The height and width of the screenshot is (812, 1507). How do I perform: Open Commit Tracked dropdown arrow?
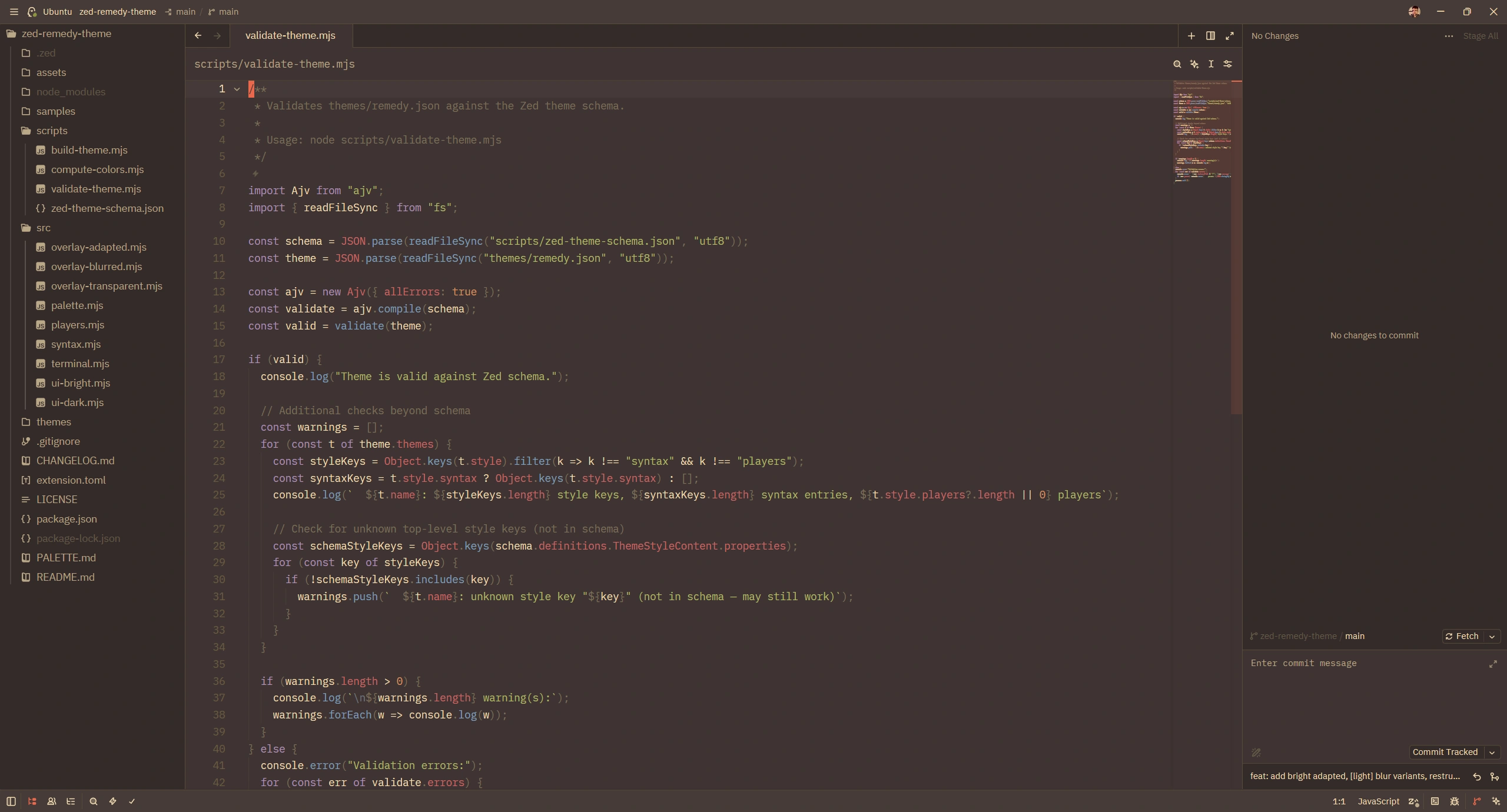[1492, 752]
